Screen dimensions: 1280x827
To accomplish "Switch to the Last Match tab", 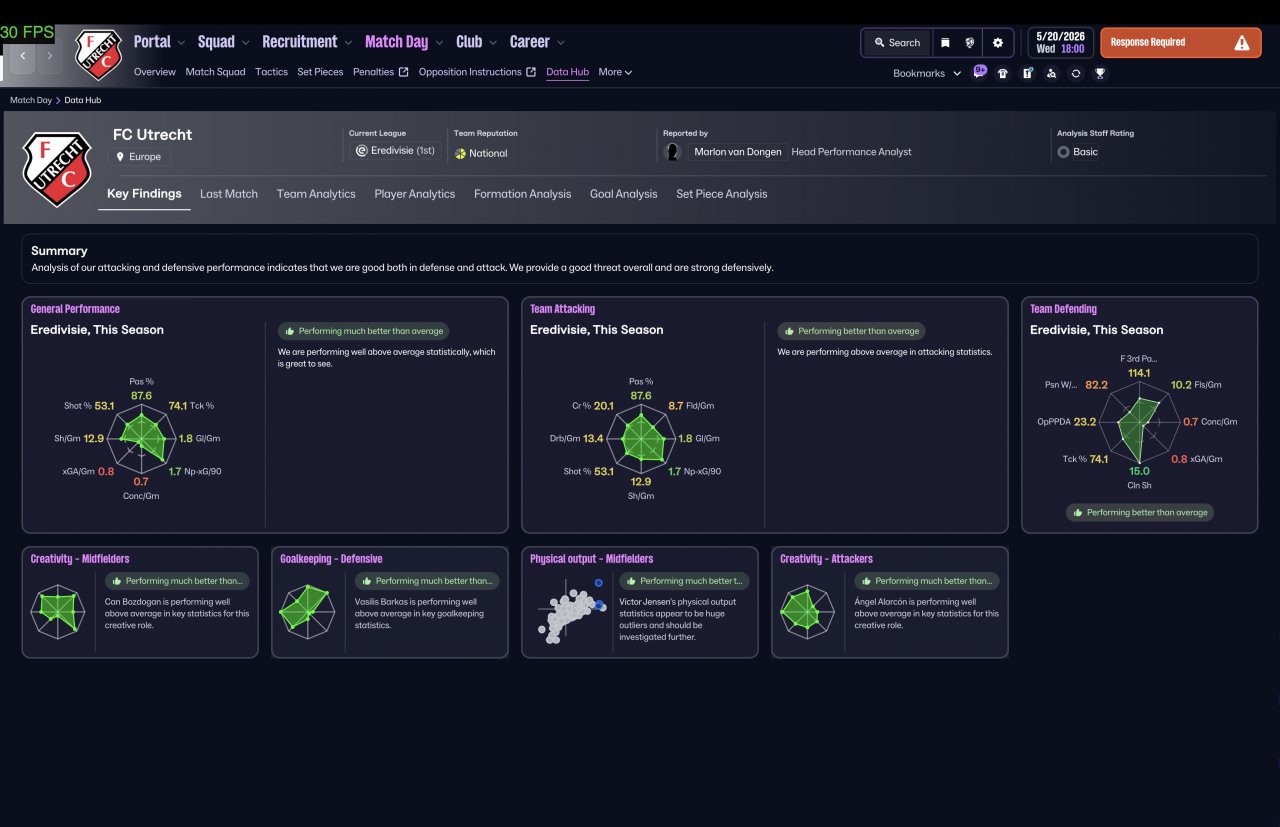I will coord(229,194).
